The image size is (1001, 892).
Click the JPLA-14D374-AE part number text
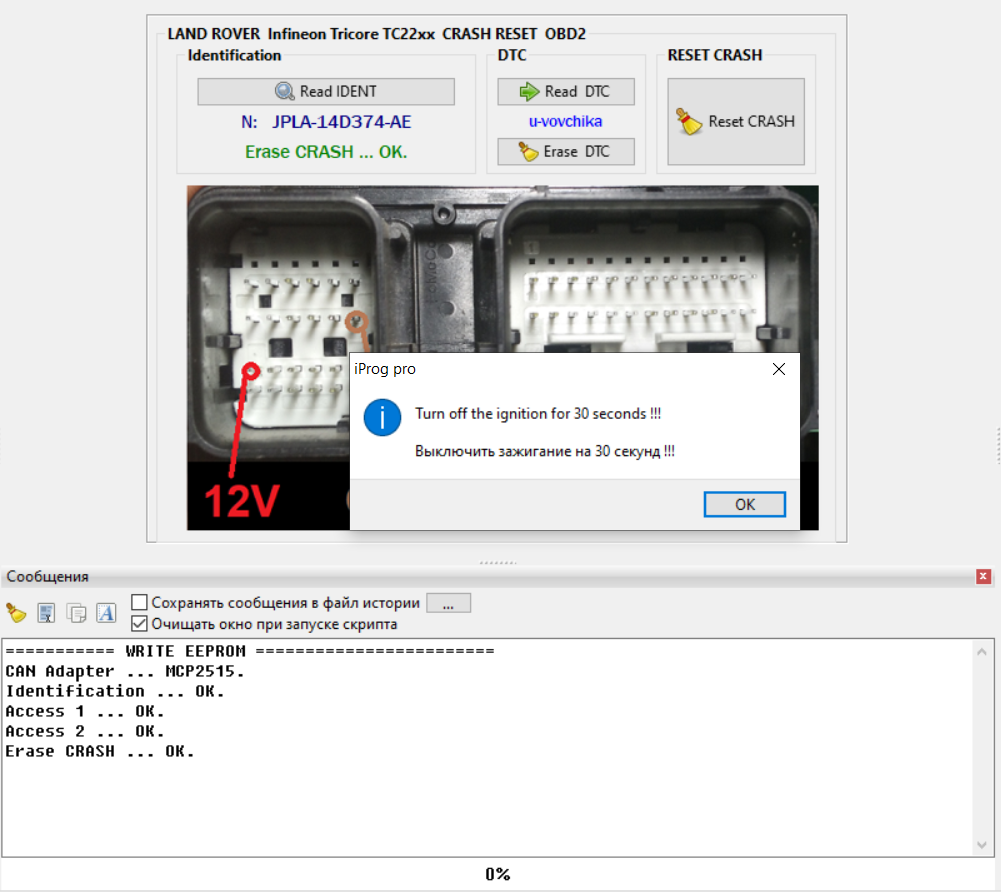pyautogui.click(x=342, y=122)
